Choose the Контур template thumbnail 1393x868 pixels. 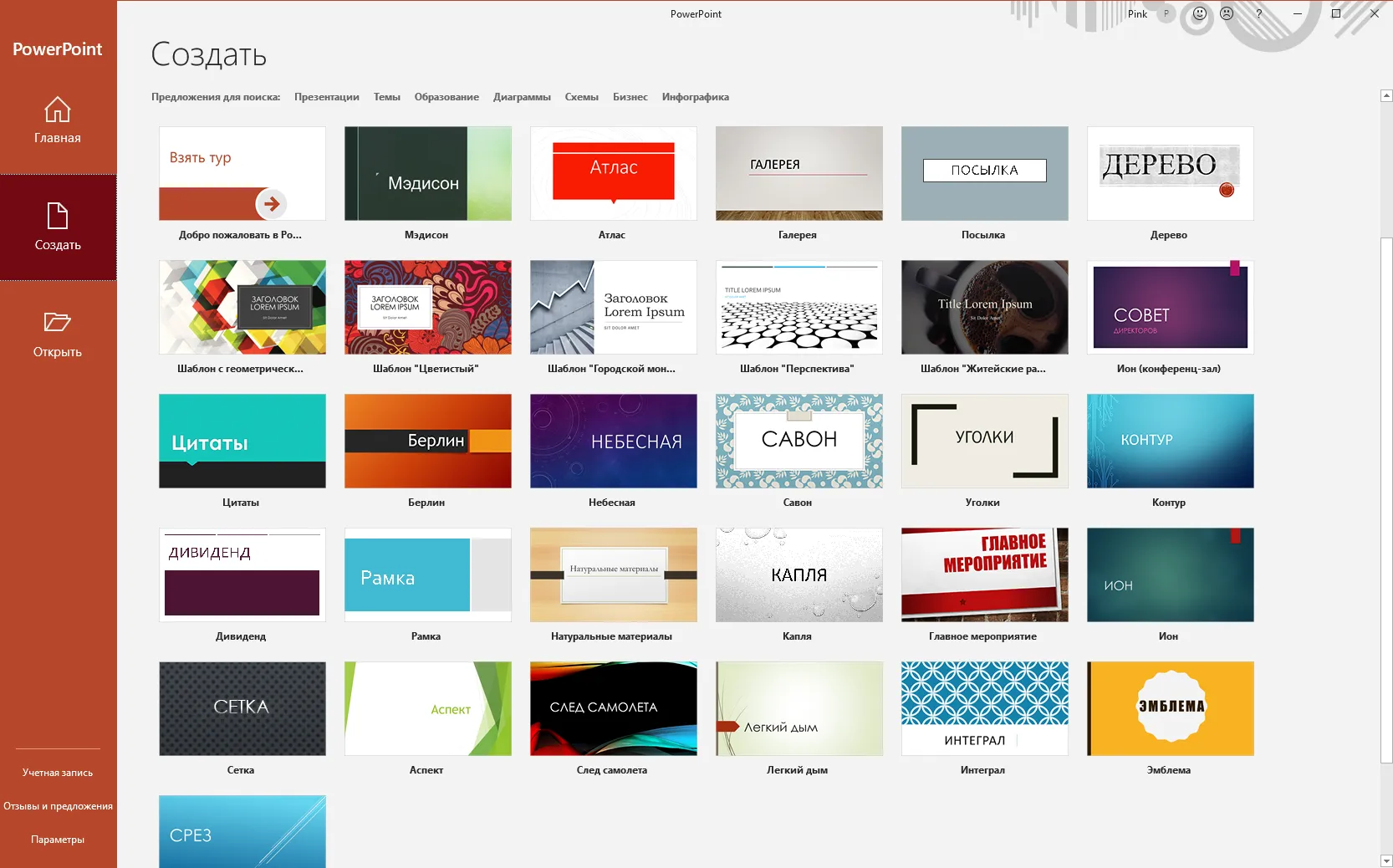pos(1171,442)
